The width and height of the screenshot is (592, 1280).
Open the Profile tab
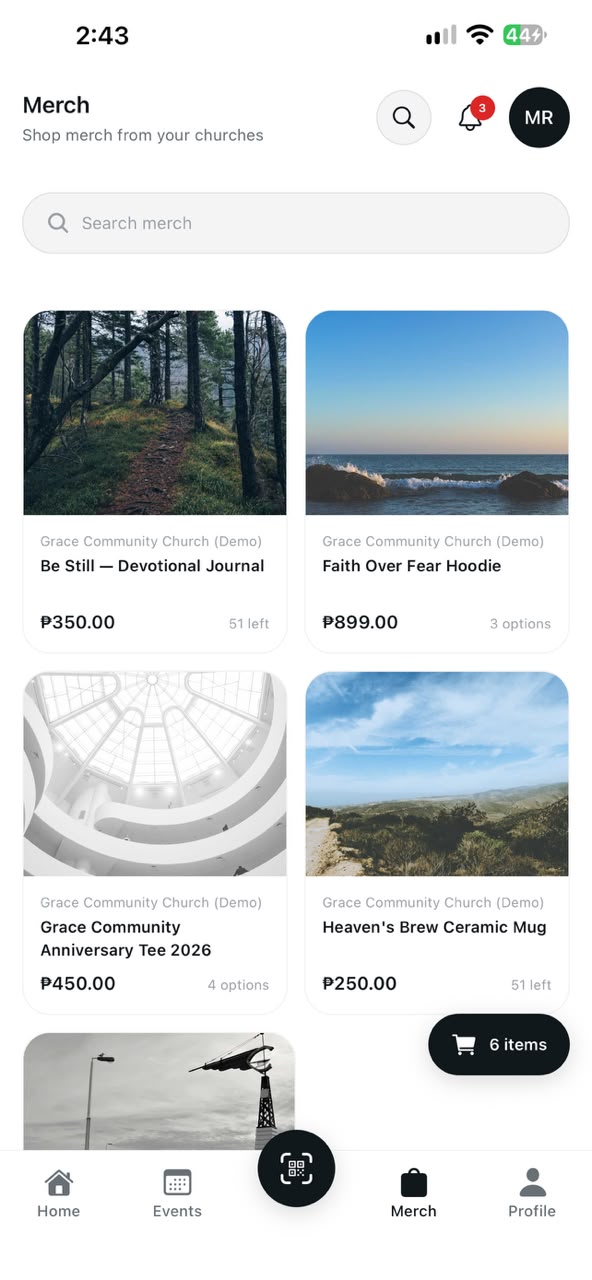[x=532, y=1193]
